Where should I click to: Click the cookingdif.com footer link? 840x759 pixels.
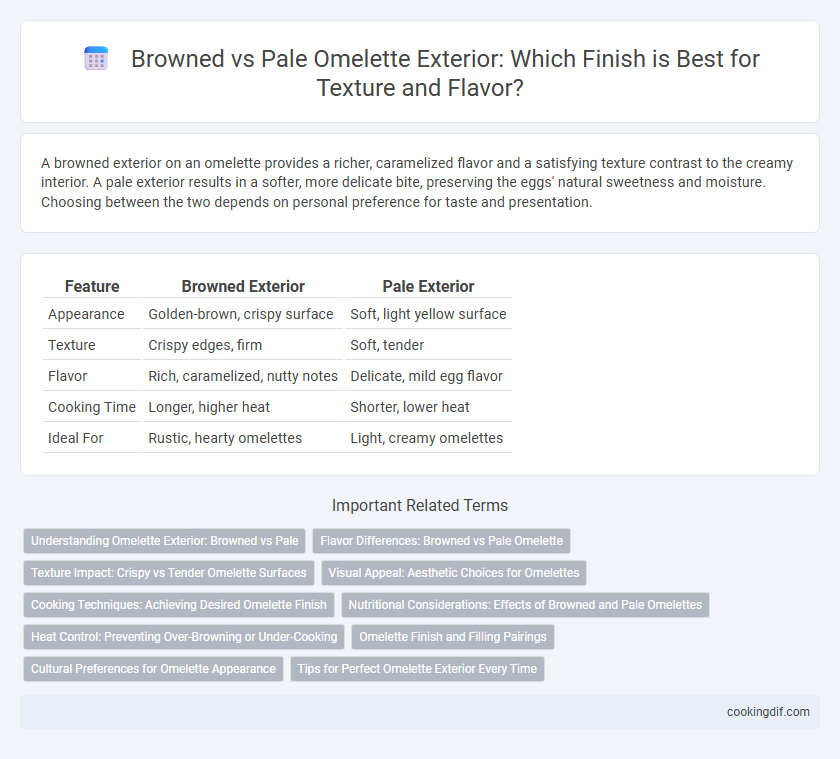point(768,712)
